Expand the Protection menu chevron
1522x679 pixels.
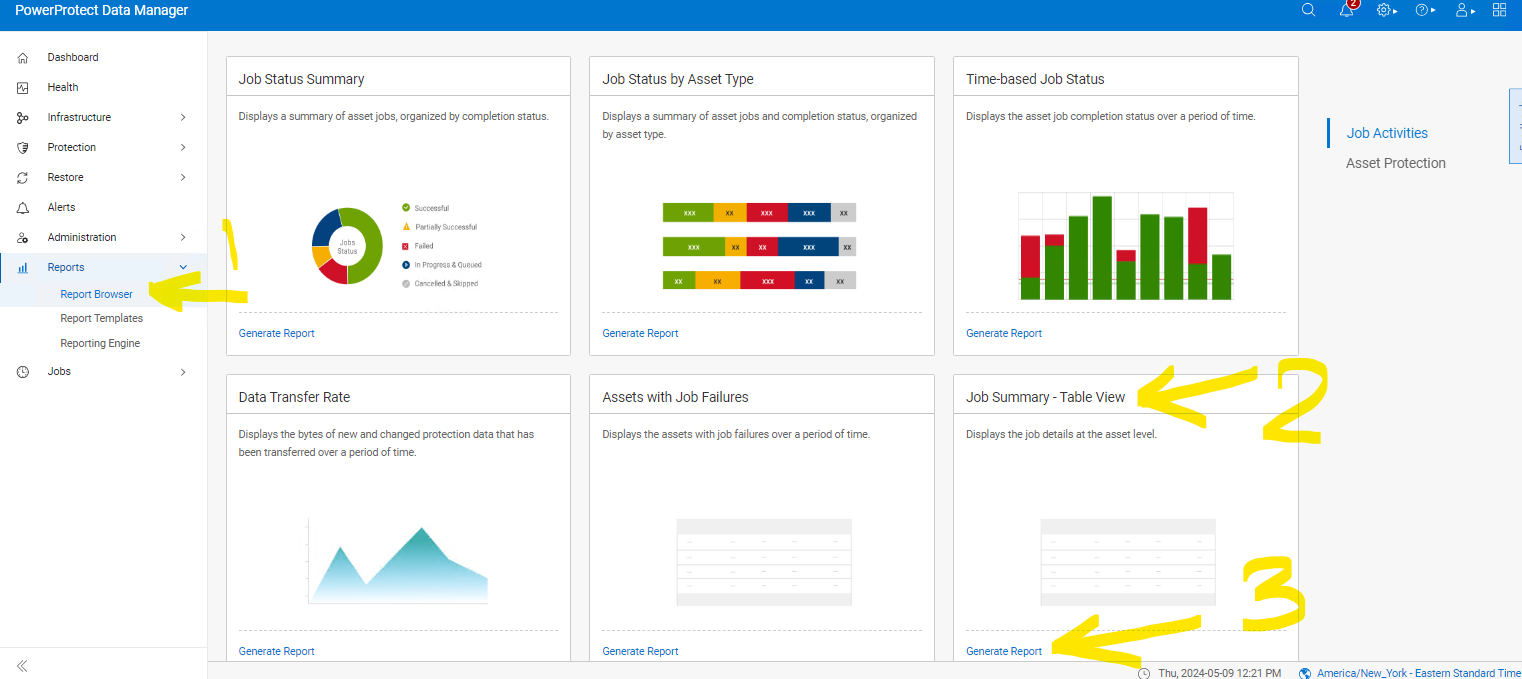pyautogui.click(x=183, y=147)
